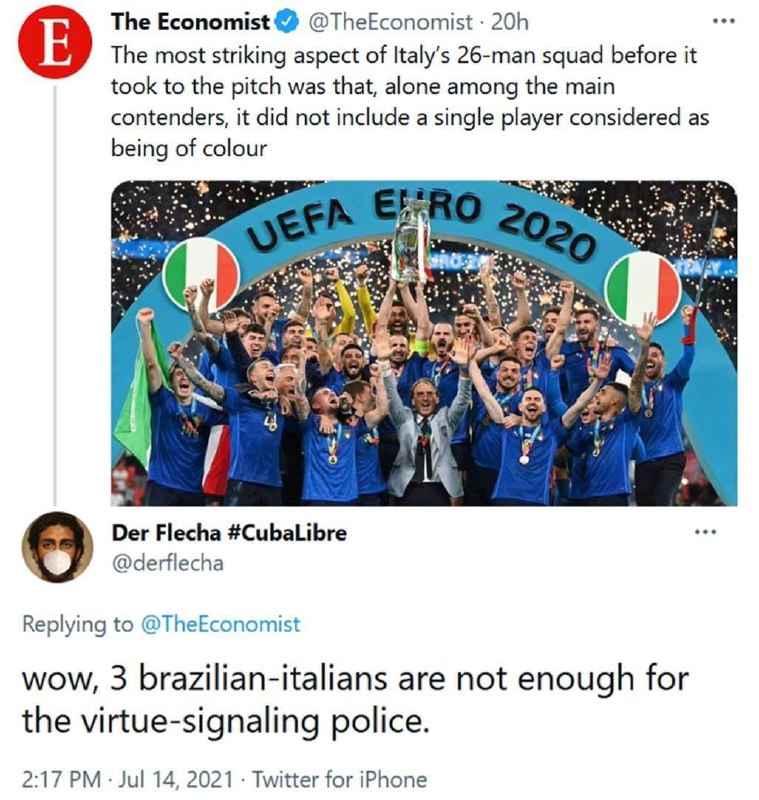
Task: Click the Jul 14, 2021 date
Action: pos(189,779)
